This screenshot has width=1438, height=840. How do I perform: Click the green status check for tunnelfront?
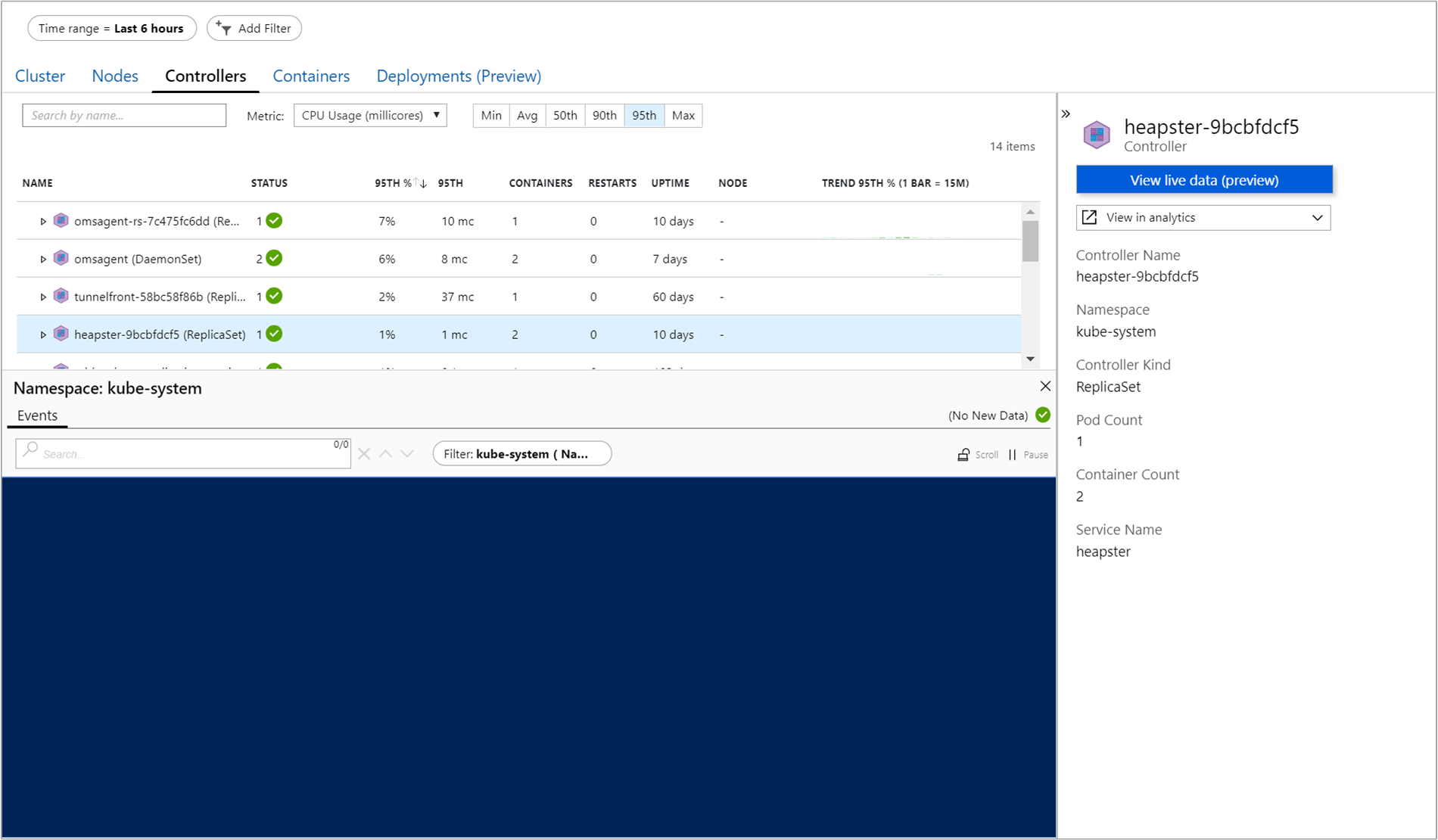click(x=275, y=297)
